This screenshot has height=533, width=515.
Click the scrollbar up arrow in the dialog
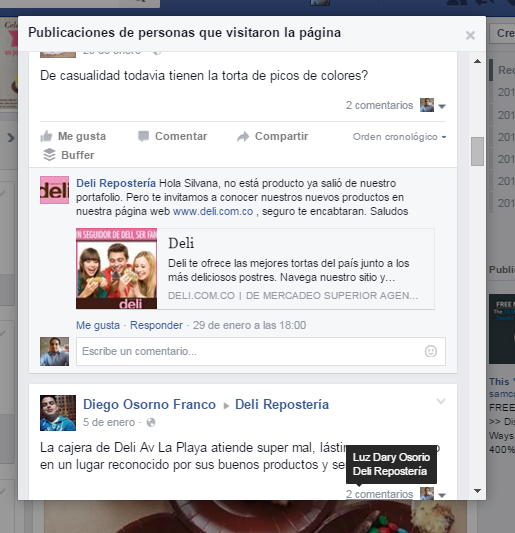[477, 61]
